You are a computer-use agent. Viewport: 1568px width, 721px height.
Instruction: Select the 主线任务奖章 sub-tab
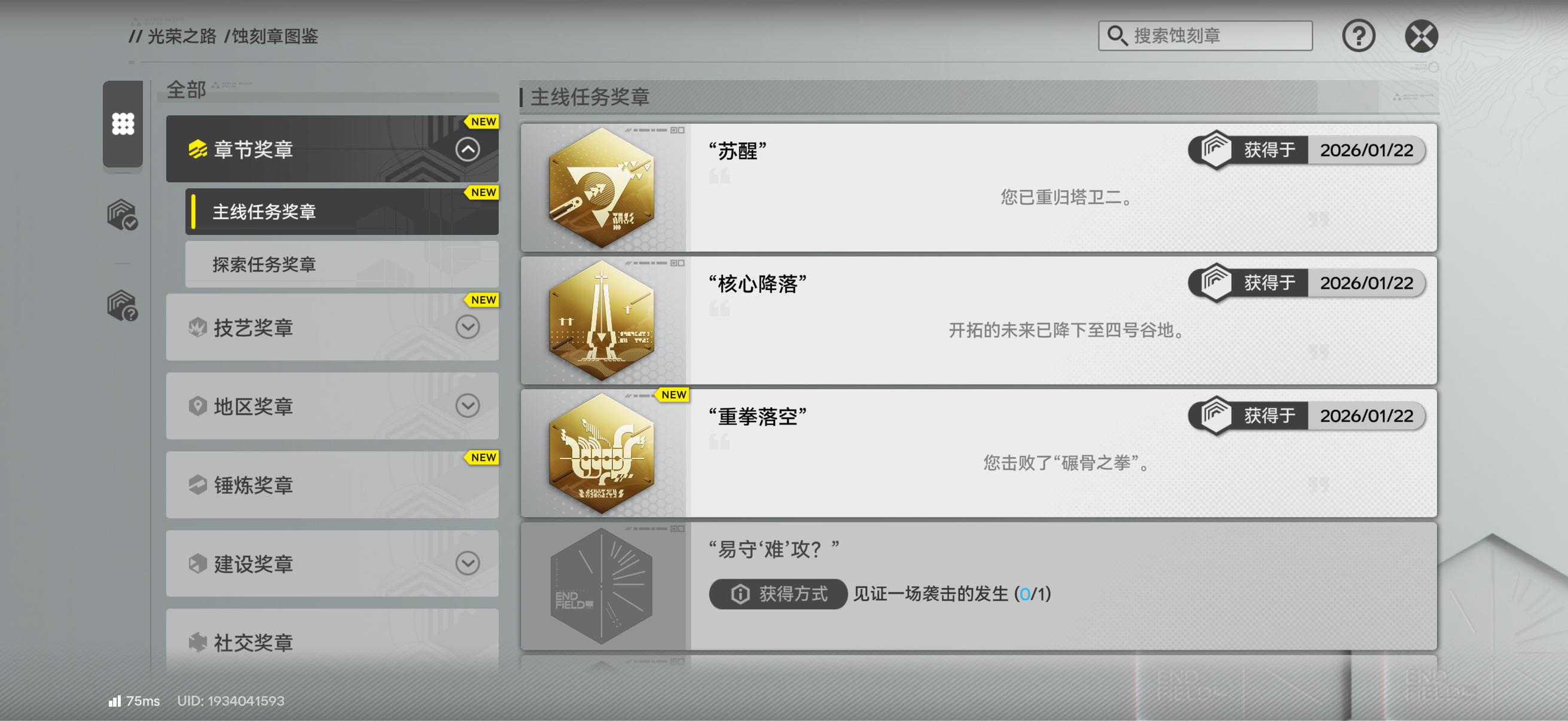341,212
